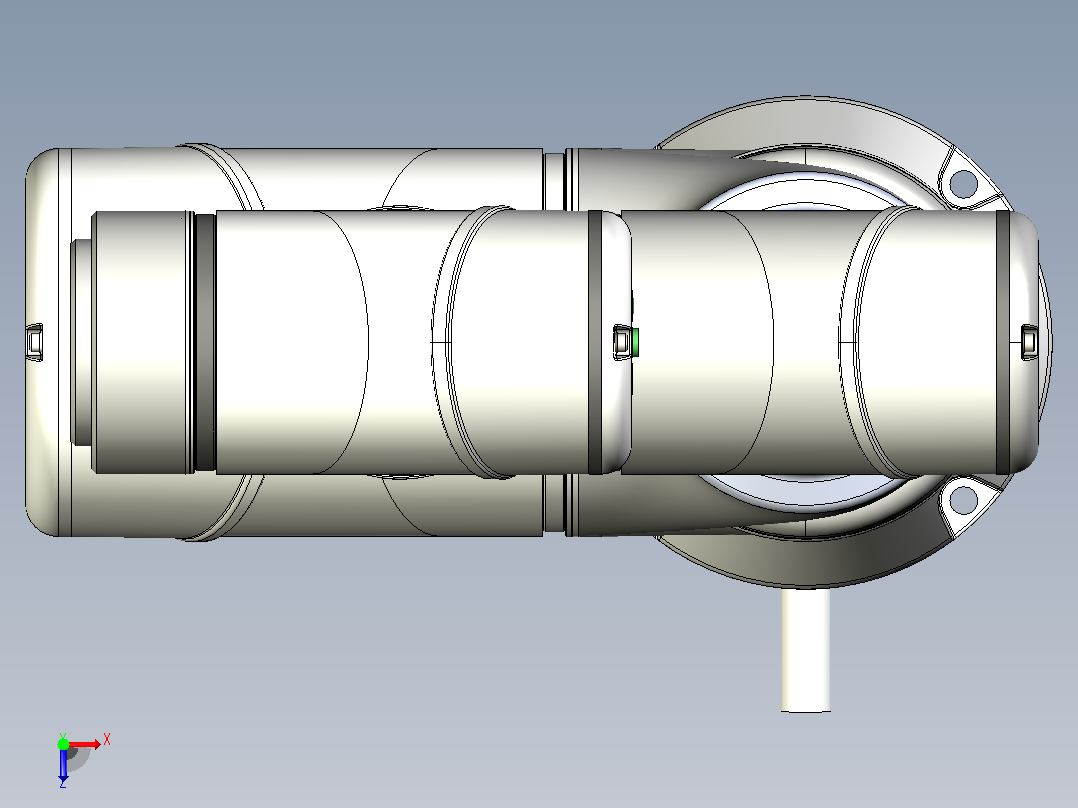
Task: Click the red X axis arrow of the orientation triad
Action: pyautogui.click(x=84, y=744)
